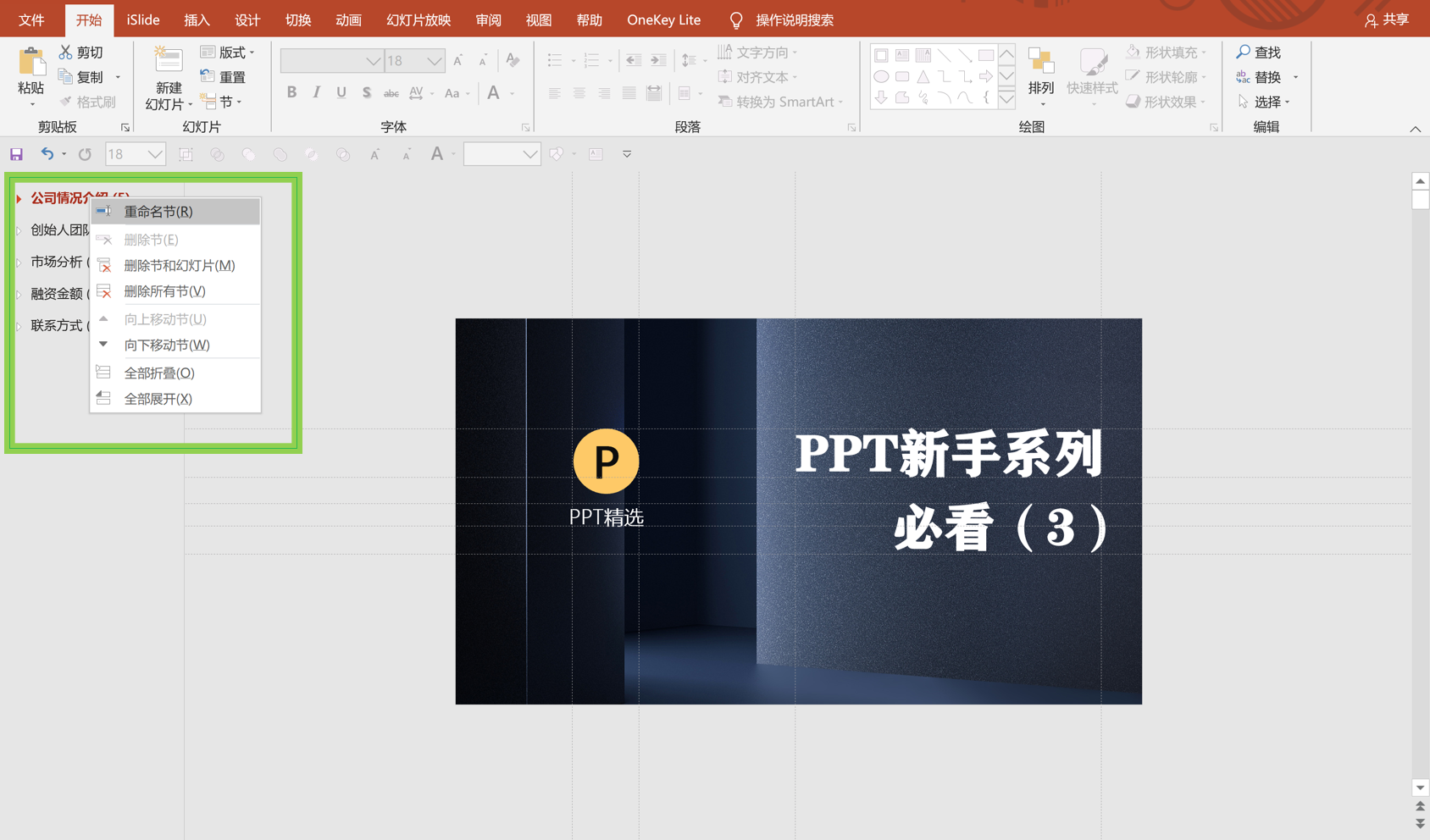The image size is (1430, 840).
Task: Open the 设计 ribbon tab
Action: coord(247,20)
